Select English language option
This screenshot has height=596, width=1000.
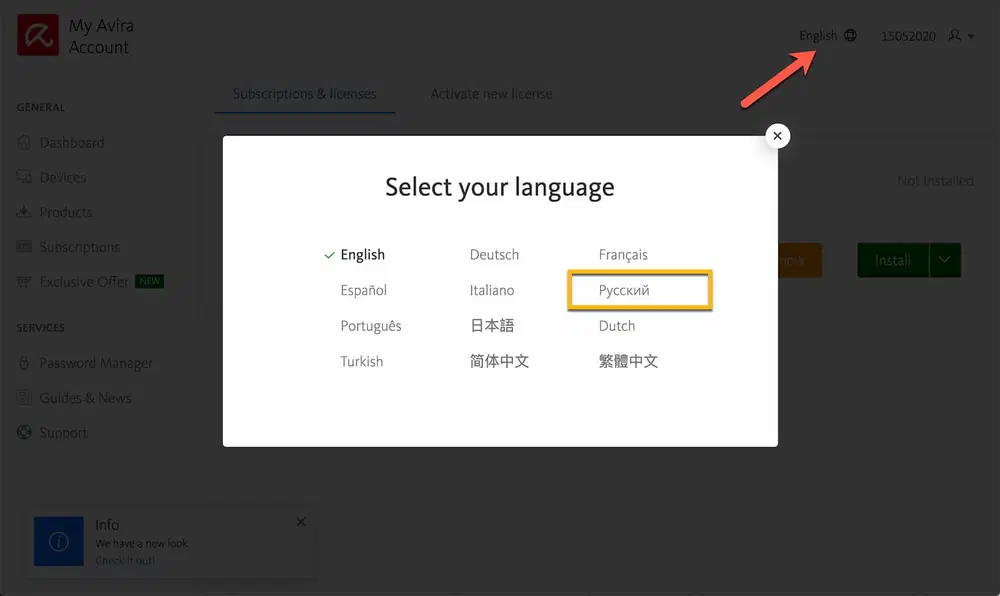coord(362,255)
